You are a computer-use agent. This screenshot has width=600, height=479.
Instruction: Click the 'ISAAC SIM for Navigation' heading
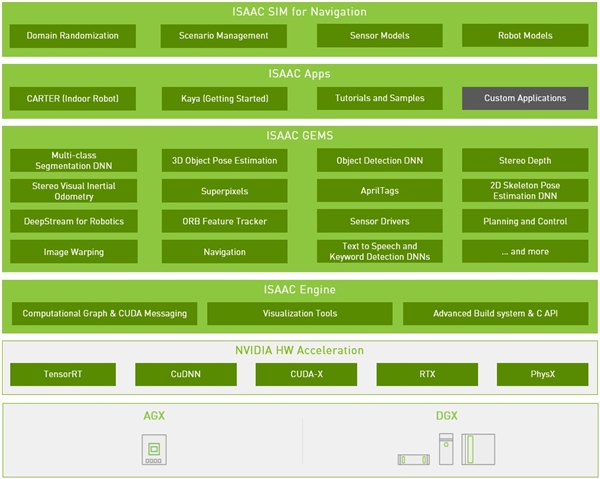click(299, 12)
